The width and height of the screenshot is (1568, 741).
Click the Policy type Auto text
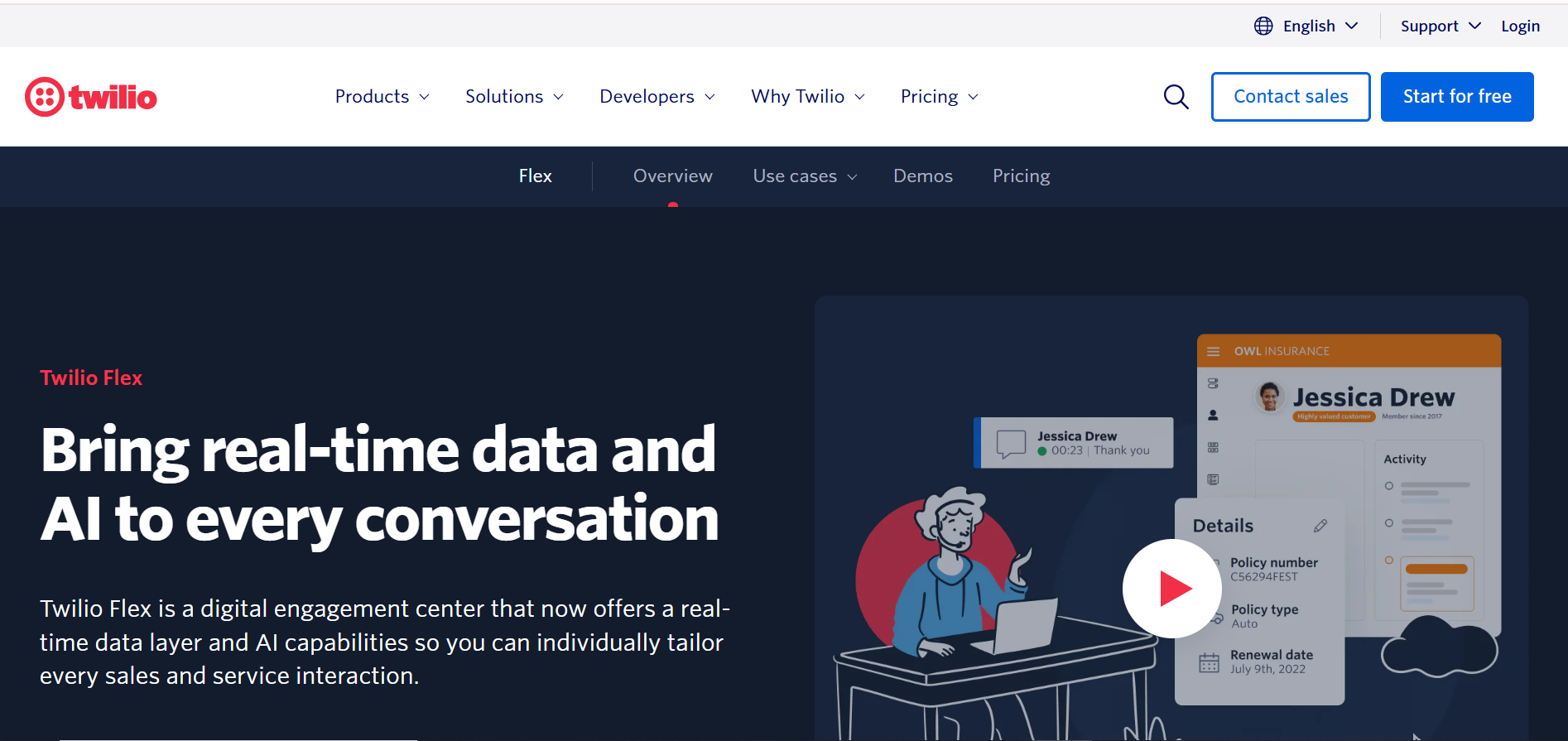click(x=1264, y=616)
